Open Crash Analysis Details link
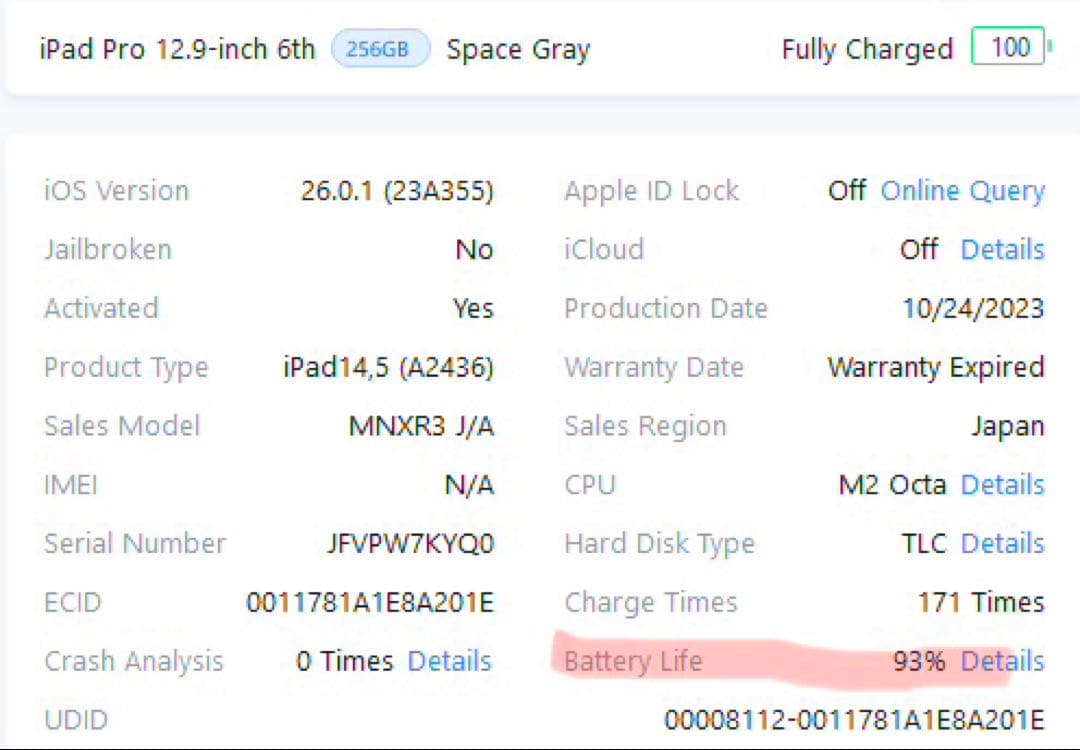This screenshot has height=750, width=1080. point(448,660)
